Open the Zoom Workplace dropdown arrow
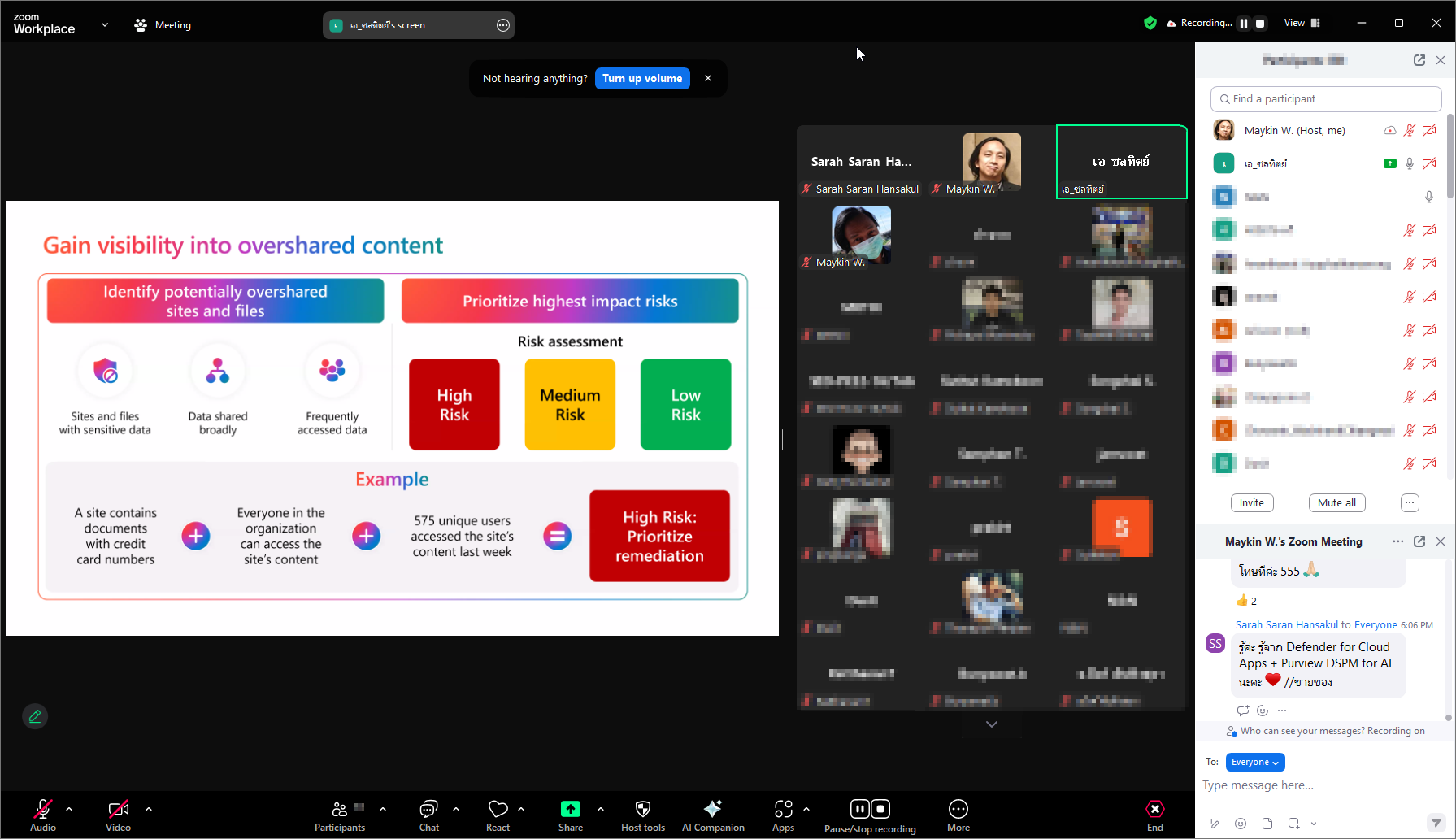Image resolution: width=1456 pixels, height=839 pixels. 104,25
